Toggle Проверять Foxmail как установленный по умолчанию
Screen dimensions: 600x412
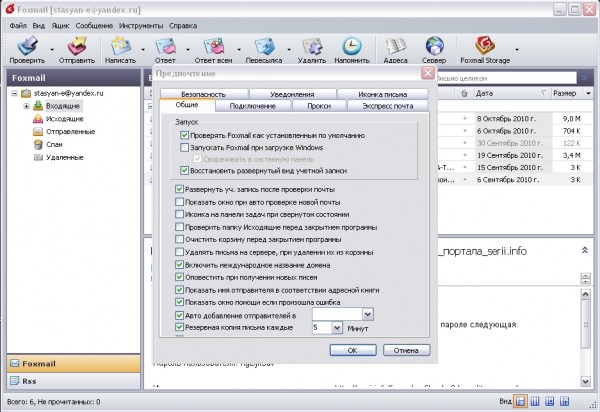click(184, 135)
